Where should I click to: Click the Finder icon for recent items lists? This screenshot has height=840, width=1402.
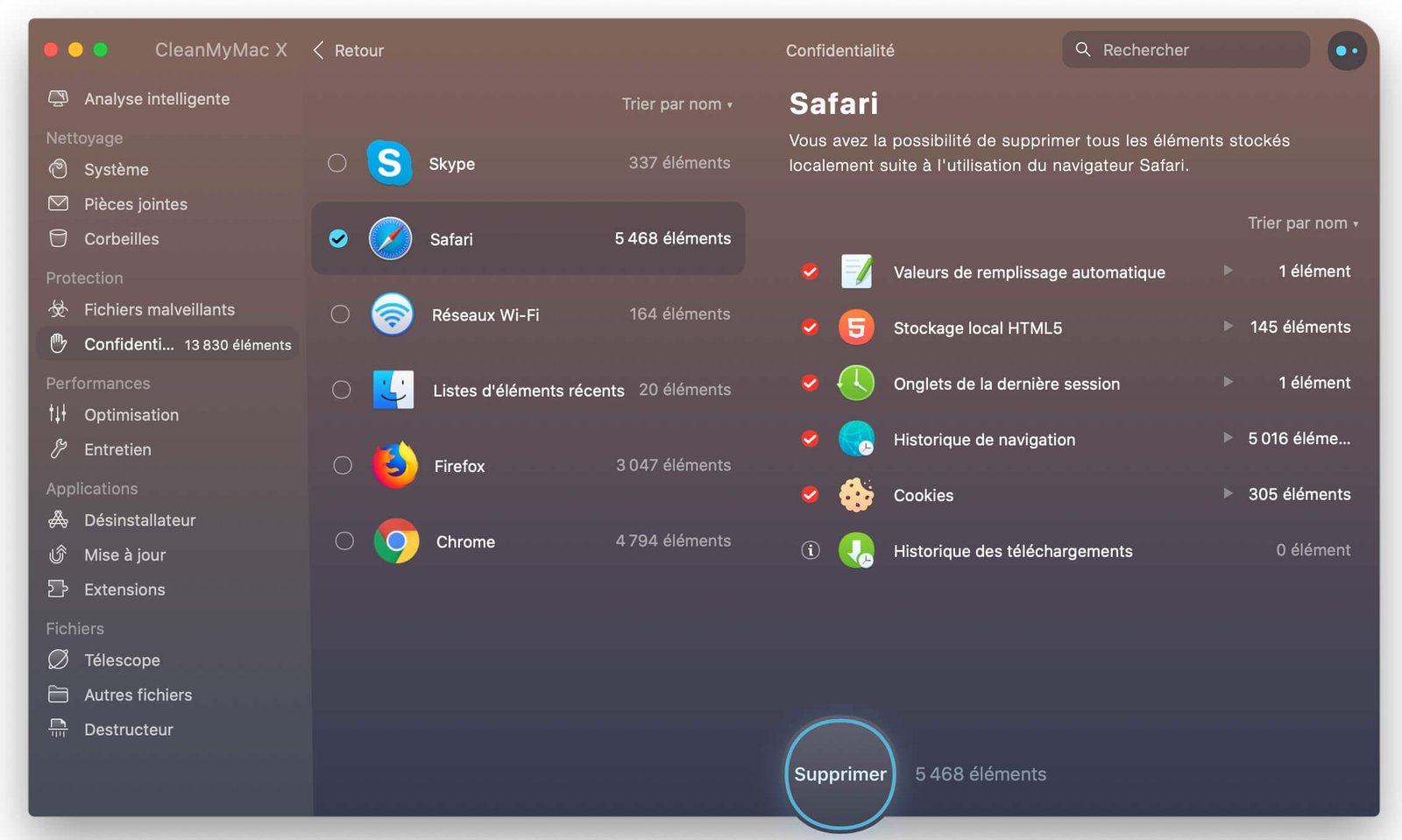[x=393, y=390]
